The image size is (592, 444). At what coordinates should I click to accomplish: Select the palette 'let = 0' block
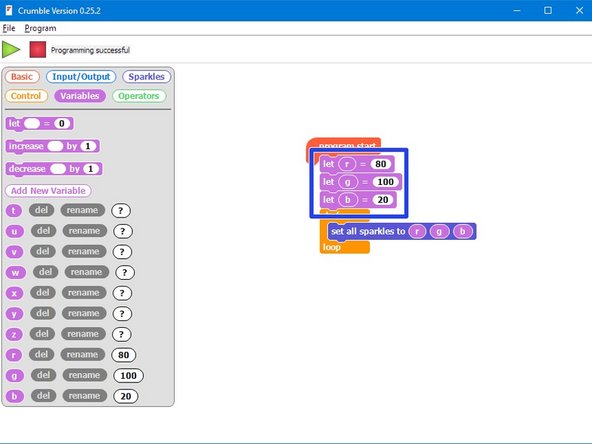40,123
